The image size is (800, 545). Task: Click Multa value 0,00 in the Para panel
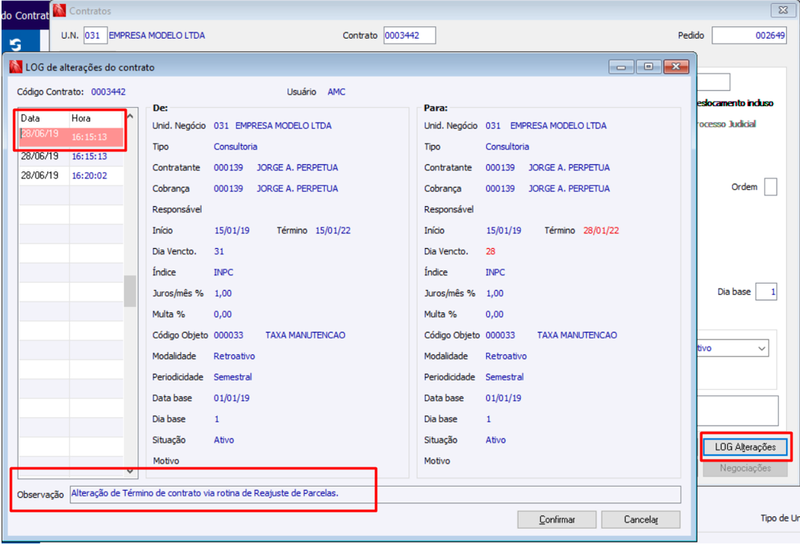(494, 314)
